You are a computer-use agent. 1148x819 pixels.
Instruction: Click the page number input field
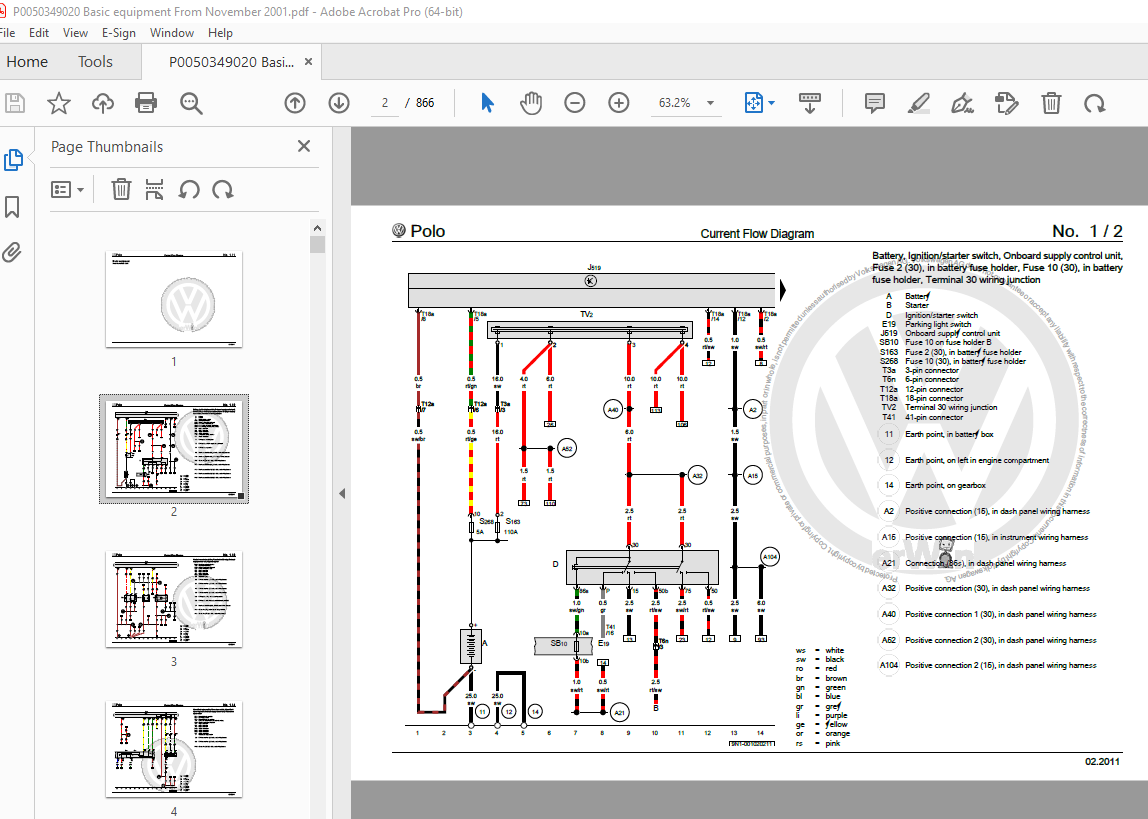point(385,103)
